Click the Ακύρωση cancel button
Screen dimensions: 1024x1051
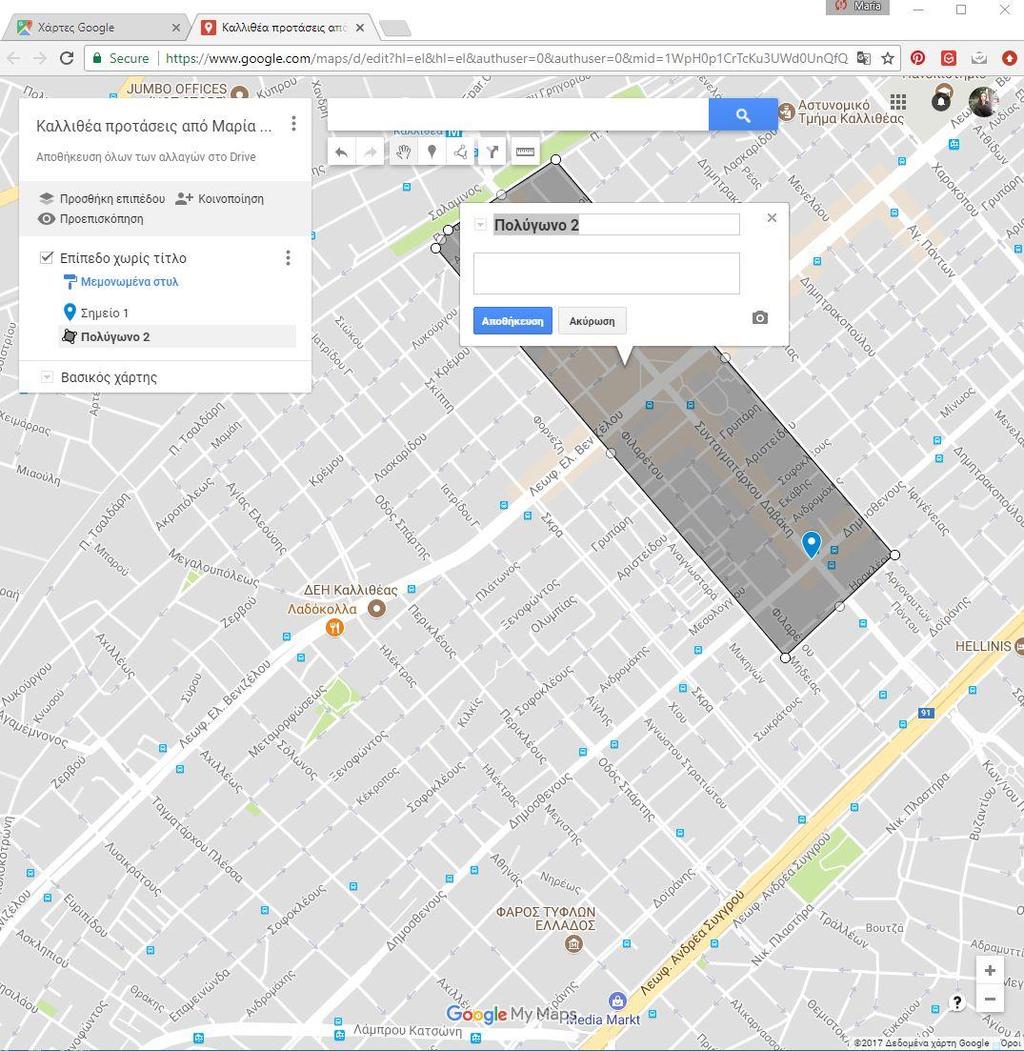tap(592, 321)
